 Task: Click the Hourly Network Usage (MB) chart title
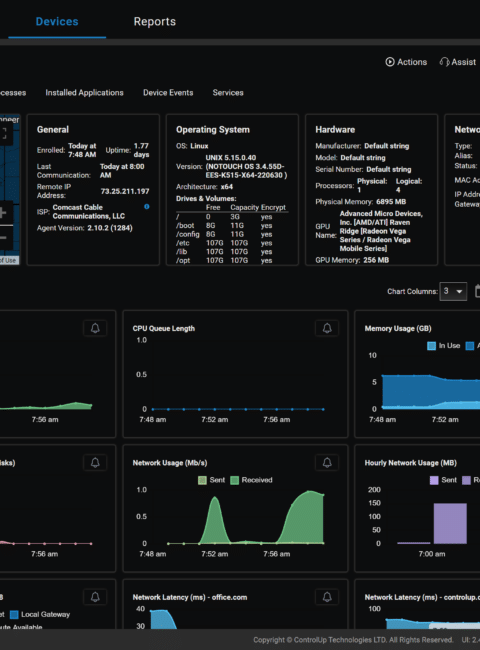[411, 463]
